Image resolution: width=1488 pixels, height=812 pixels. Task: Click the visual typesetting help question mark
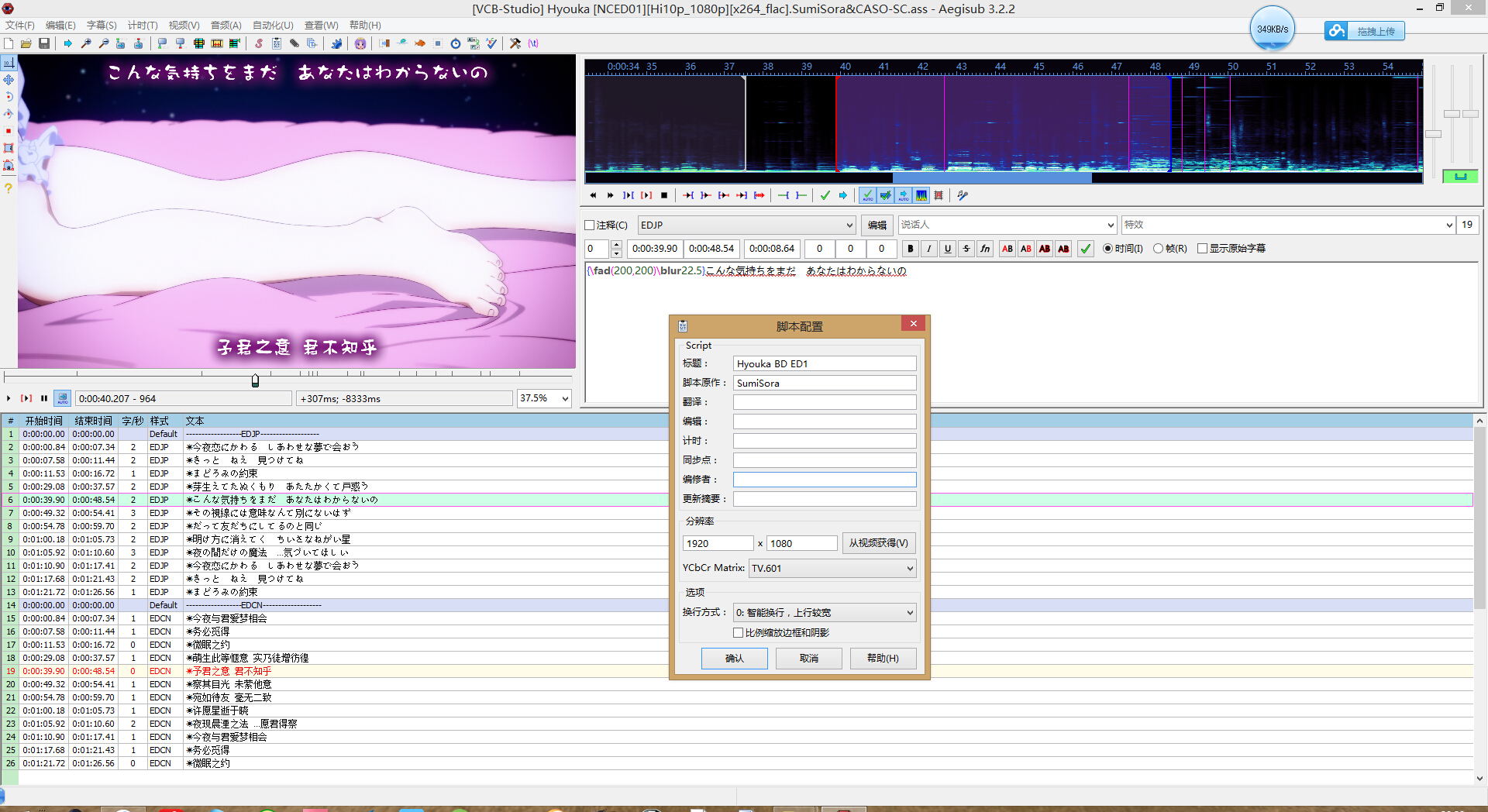(x=9, y=188)
